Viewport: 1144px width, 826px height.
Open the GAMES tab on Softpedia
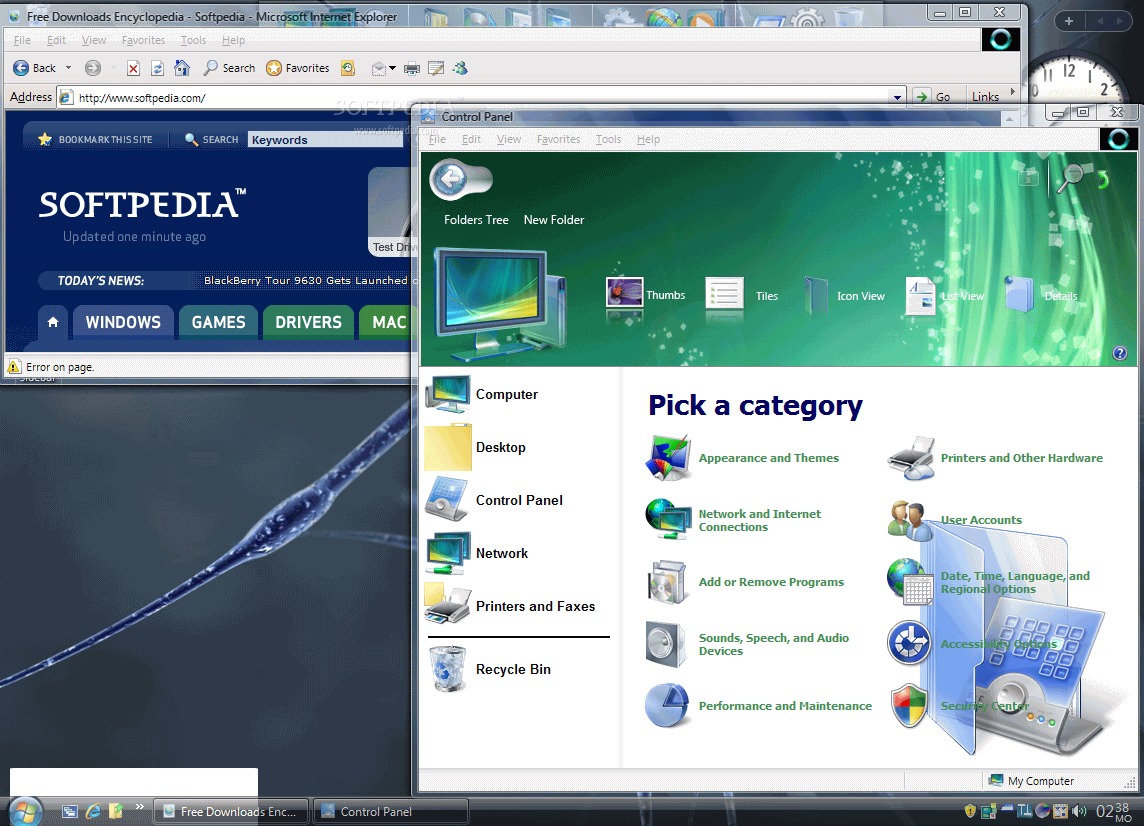[x=218, y=323]
